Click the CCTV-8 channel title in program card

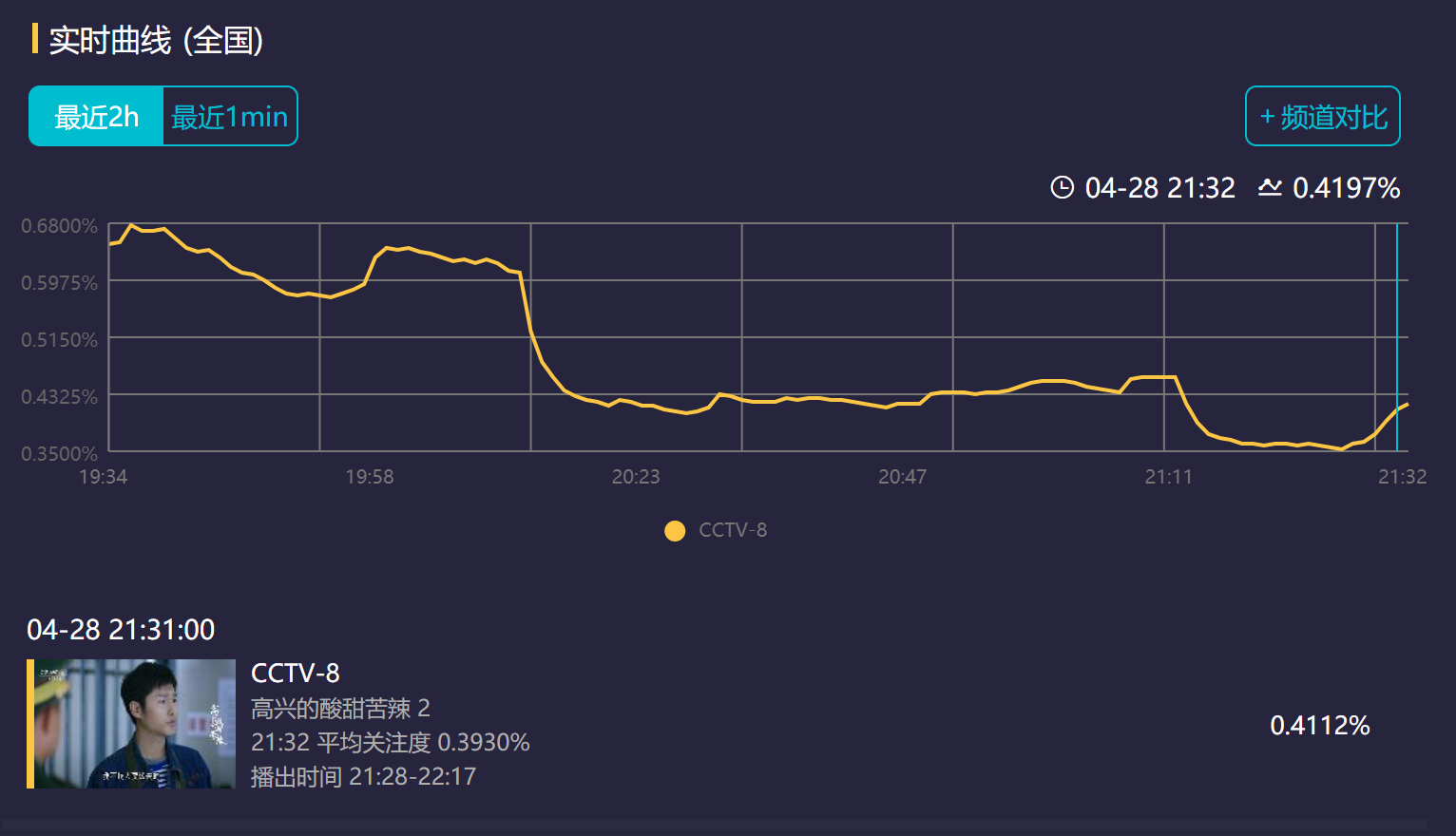(x=296, y=674)
